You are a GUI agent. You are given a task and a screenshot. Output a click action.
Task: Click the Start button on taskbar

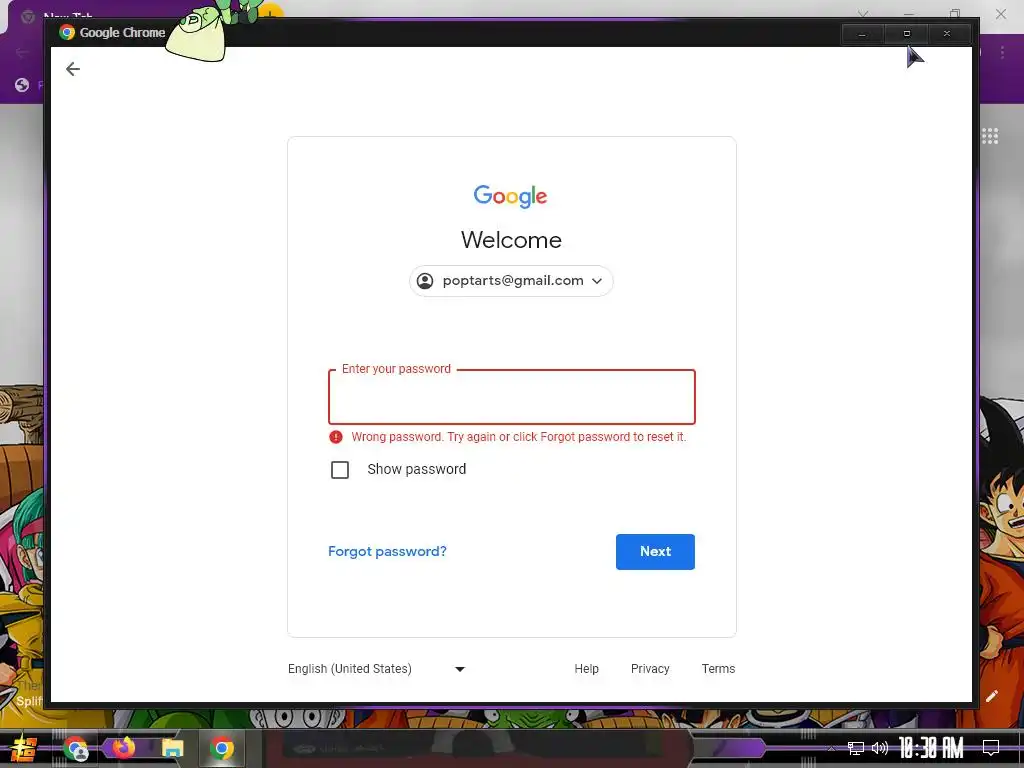point(24,748)
